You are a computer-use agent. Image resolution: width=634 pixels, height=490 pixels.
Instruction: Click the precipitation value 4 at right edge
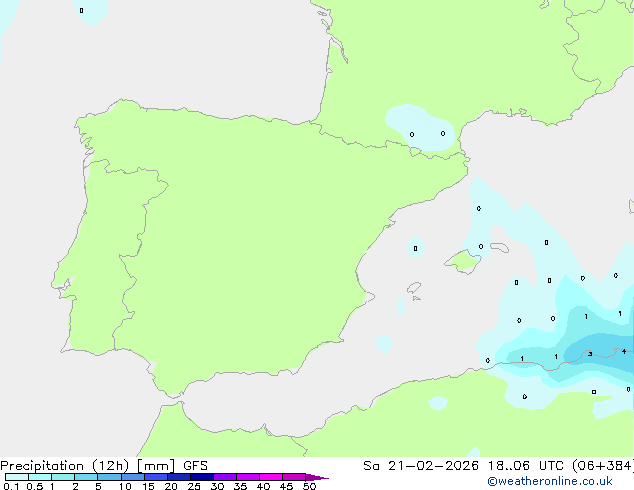[624, 351]
